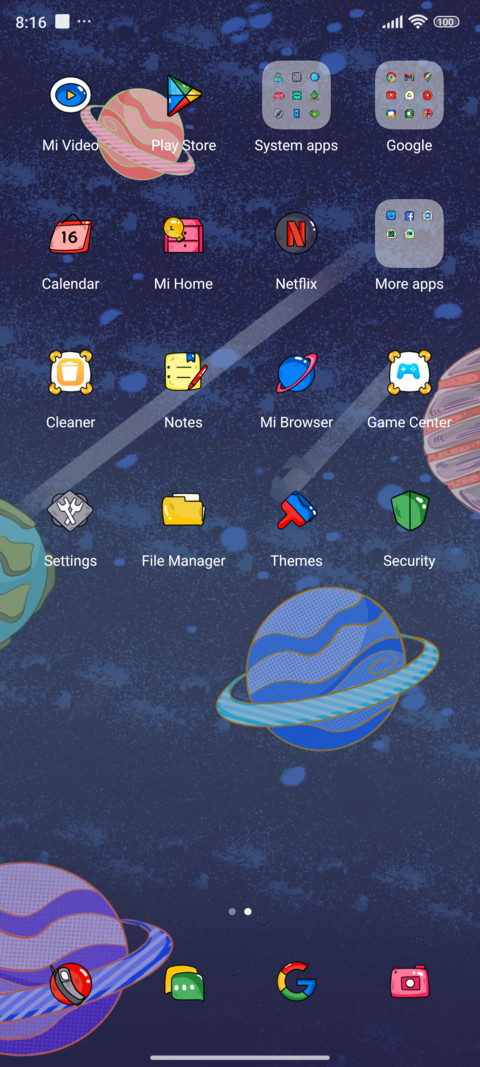The image size is (480, 1067).
Task: Tap the battery indicator showing 100
Action: (x=446, y=22)
